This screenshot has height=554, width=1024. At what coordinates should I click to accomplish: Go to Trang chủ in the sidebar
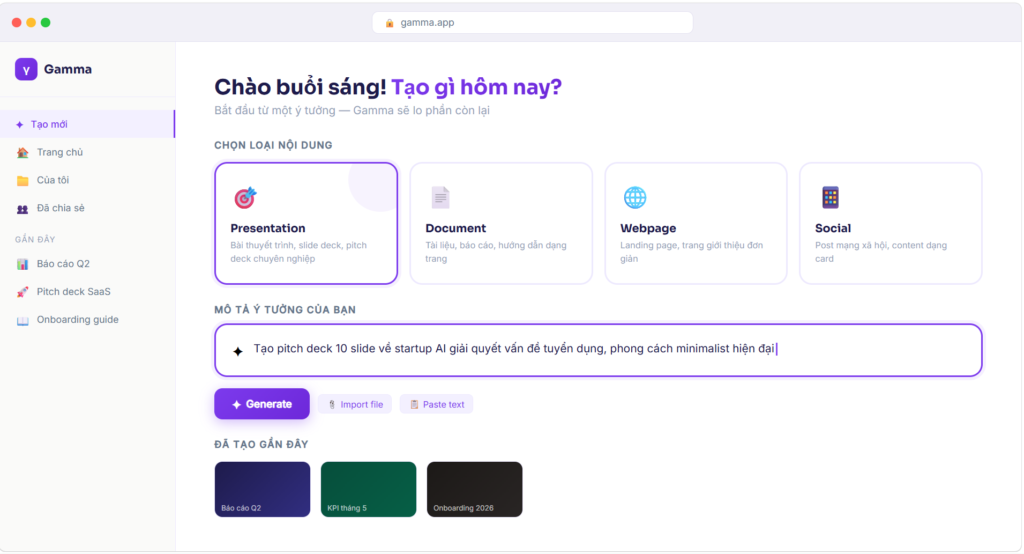pyautogui.click(x=88, y=152)
